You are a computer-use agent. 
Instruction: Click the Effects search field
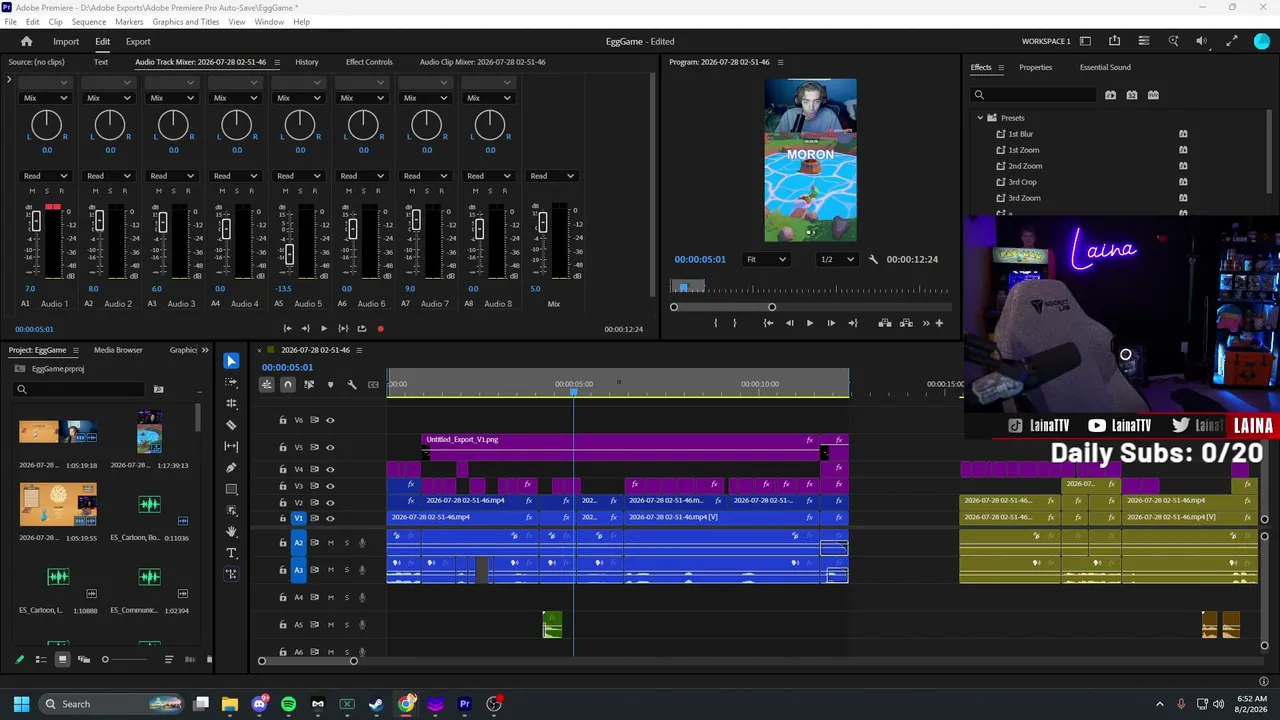click(x=1034, y=95)
